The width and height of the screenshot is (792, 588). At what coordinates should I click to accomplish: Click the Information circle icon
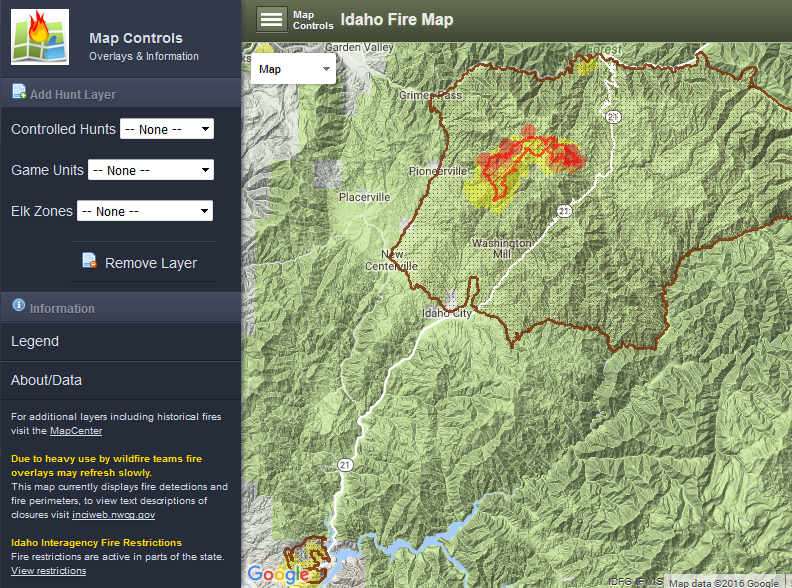19,305
